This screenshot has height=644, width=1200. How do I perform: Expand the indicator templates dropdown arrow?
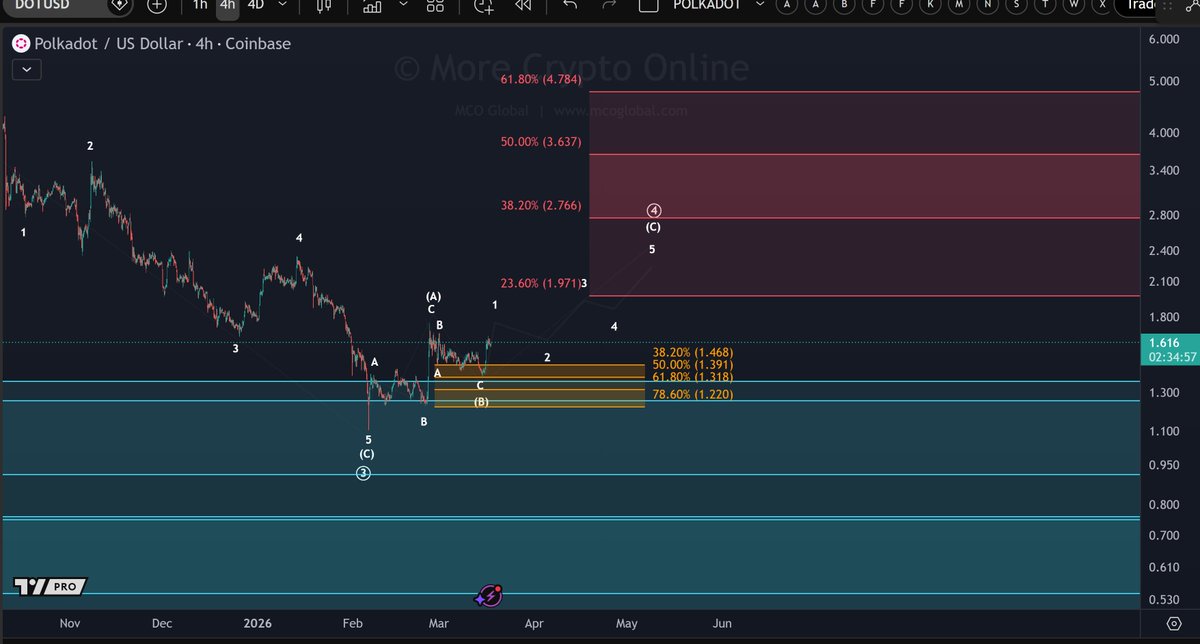(404, 5)
